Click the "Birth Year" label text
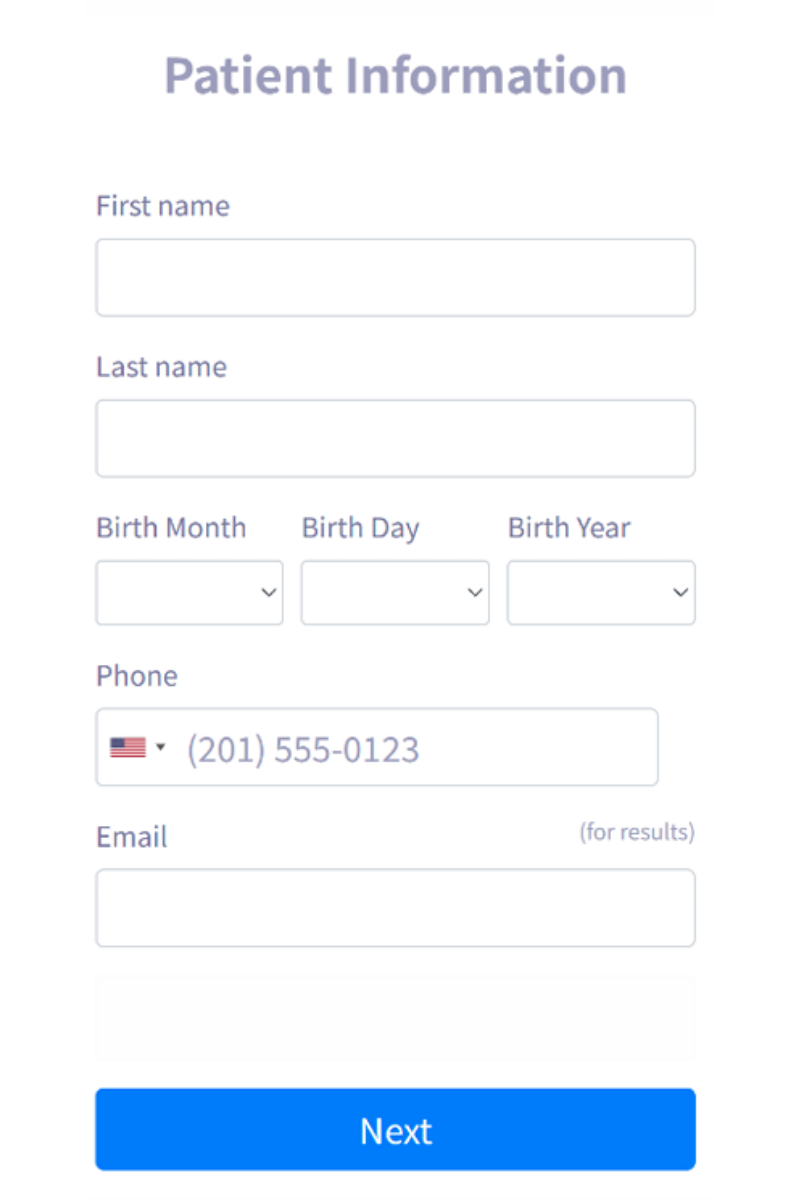The height and width of the screenshot is (1200, 800). 569,528
